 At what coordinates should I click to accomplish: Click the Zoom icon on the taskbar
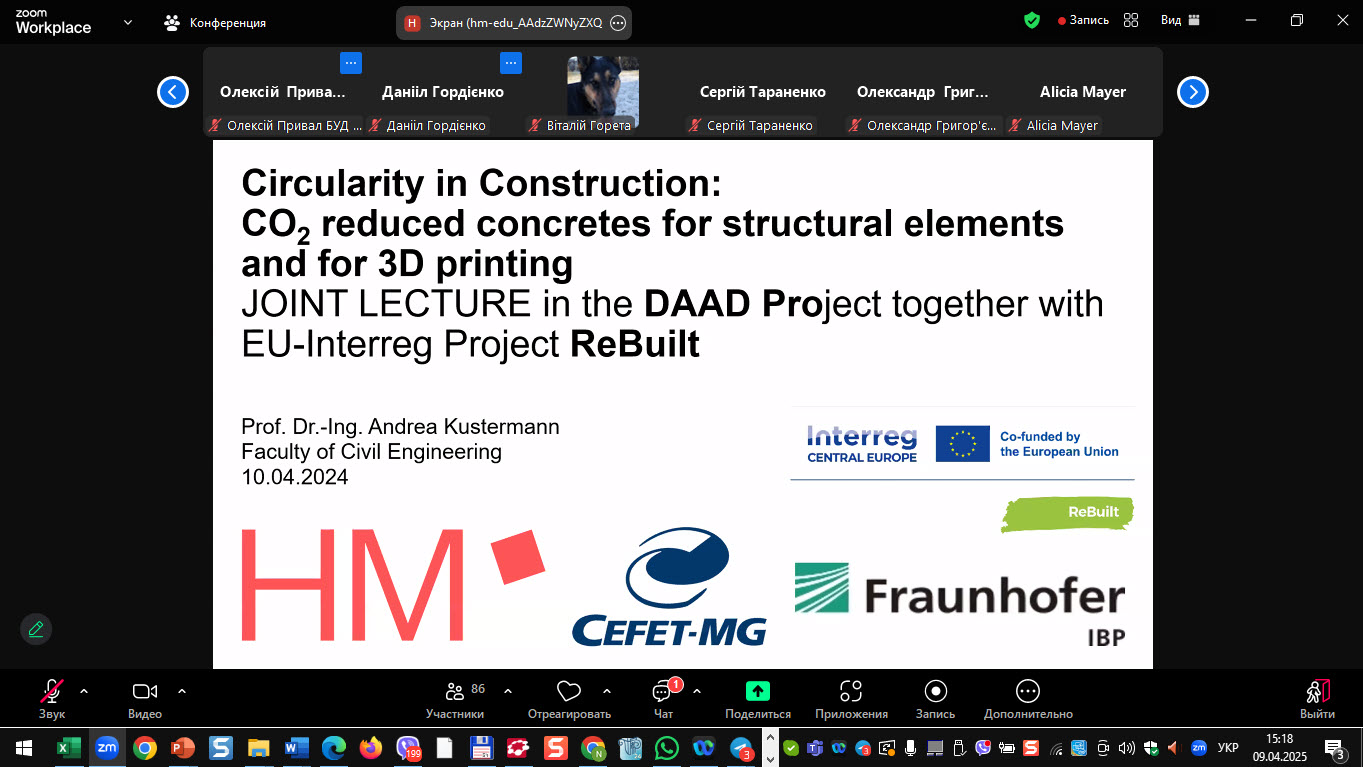106,747
